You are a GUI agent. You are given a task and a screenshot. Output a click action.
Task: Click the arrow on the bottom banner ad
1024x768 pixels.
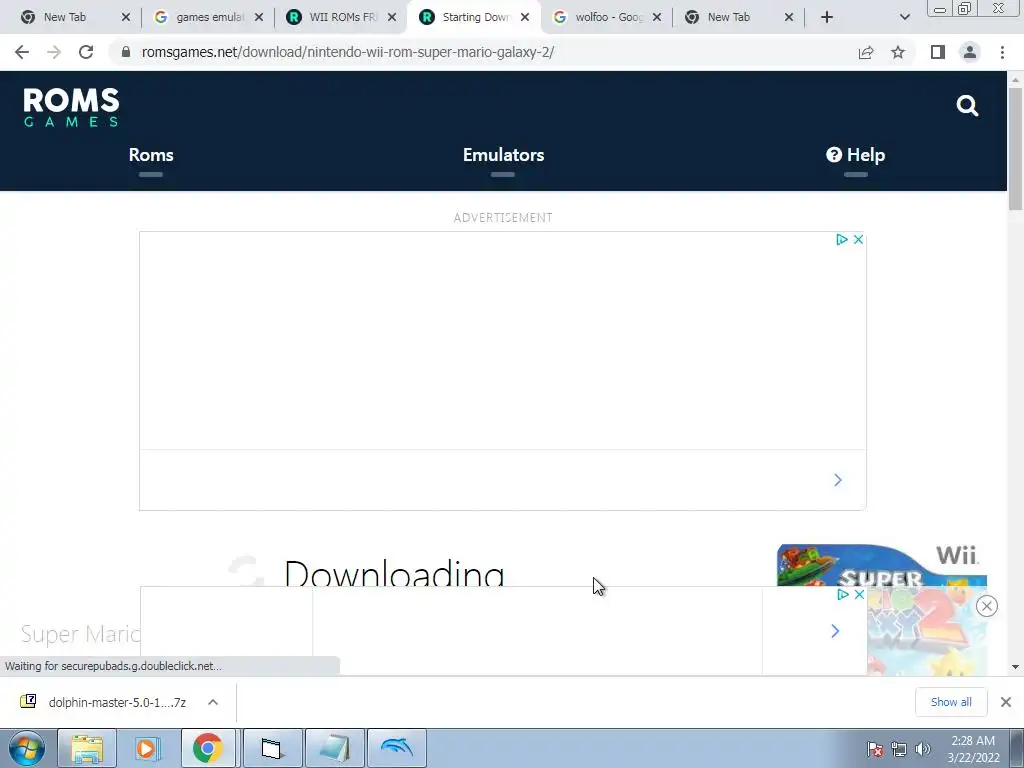click(835, 631)
